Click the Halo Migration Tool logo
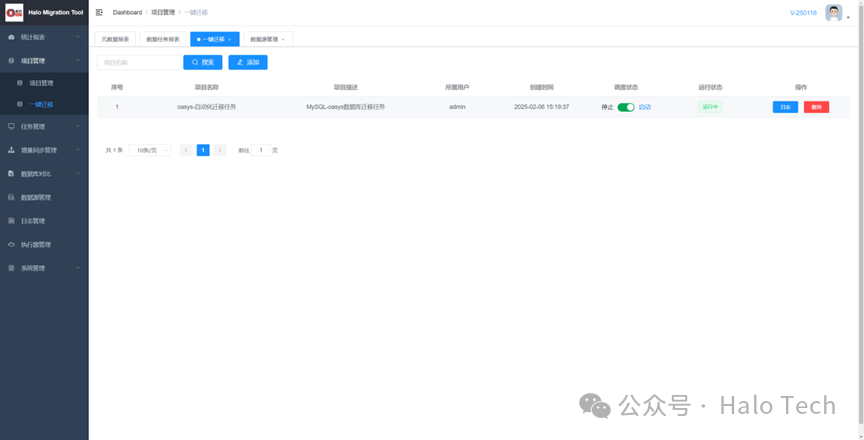The width and height of the screenshot is (864, 440). [x=14, y=12]
